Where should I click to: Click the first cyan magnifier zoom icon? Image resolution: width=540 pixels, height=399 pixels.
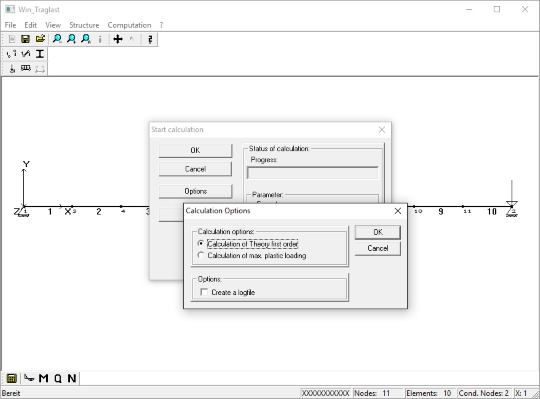pos(57,39)
